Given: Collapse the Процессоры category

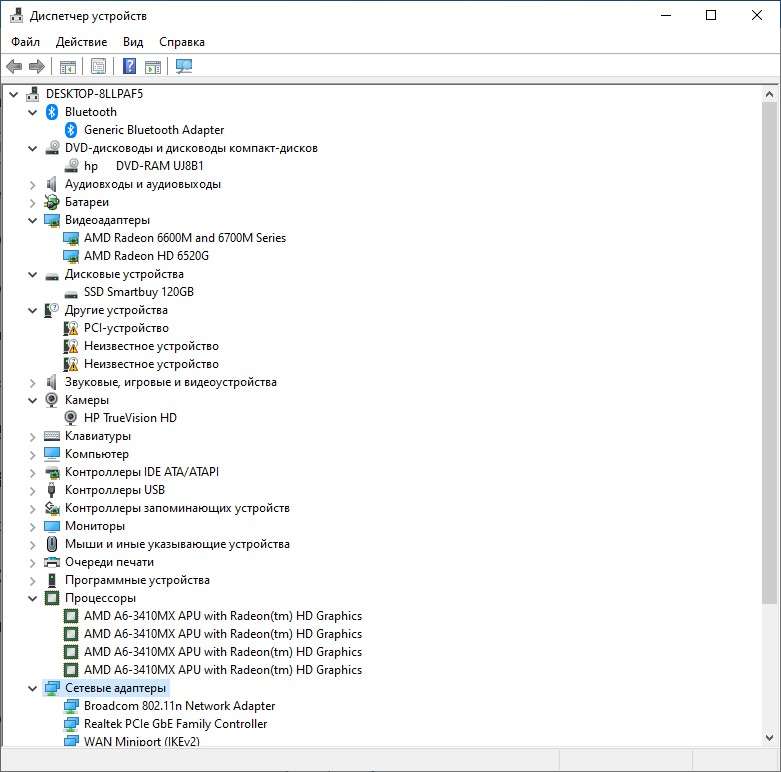Looking at the screenshot, I should click(x=33, y=598).
